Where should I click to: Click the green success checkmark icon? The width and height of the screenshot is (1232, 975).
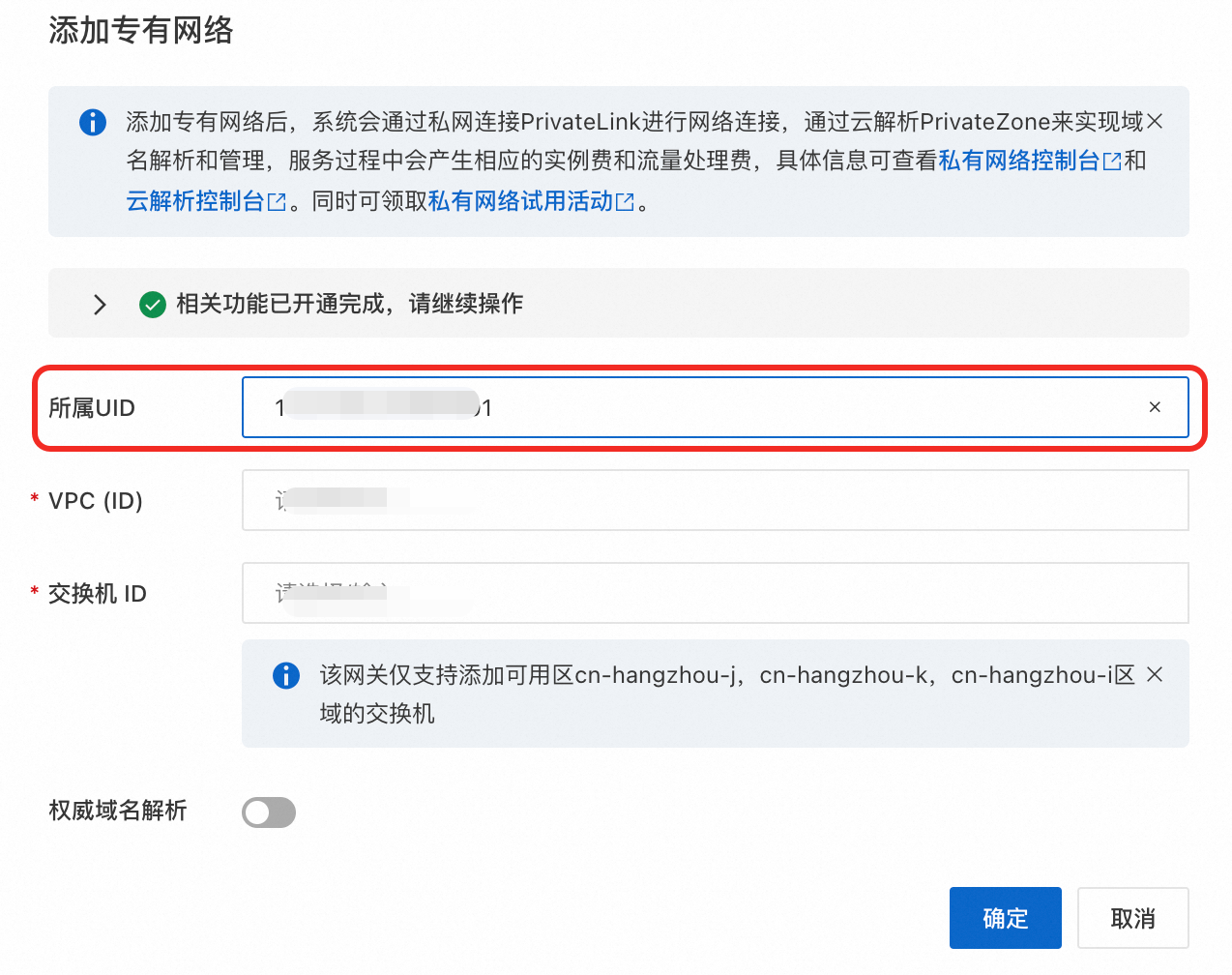tap(153, 305)
